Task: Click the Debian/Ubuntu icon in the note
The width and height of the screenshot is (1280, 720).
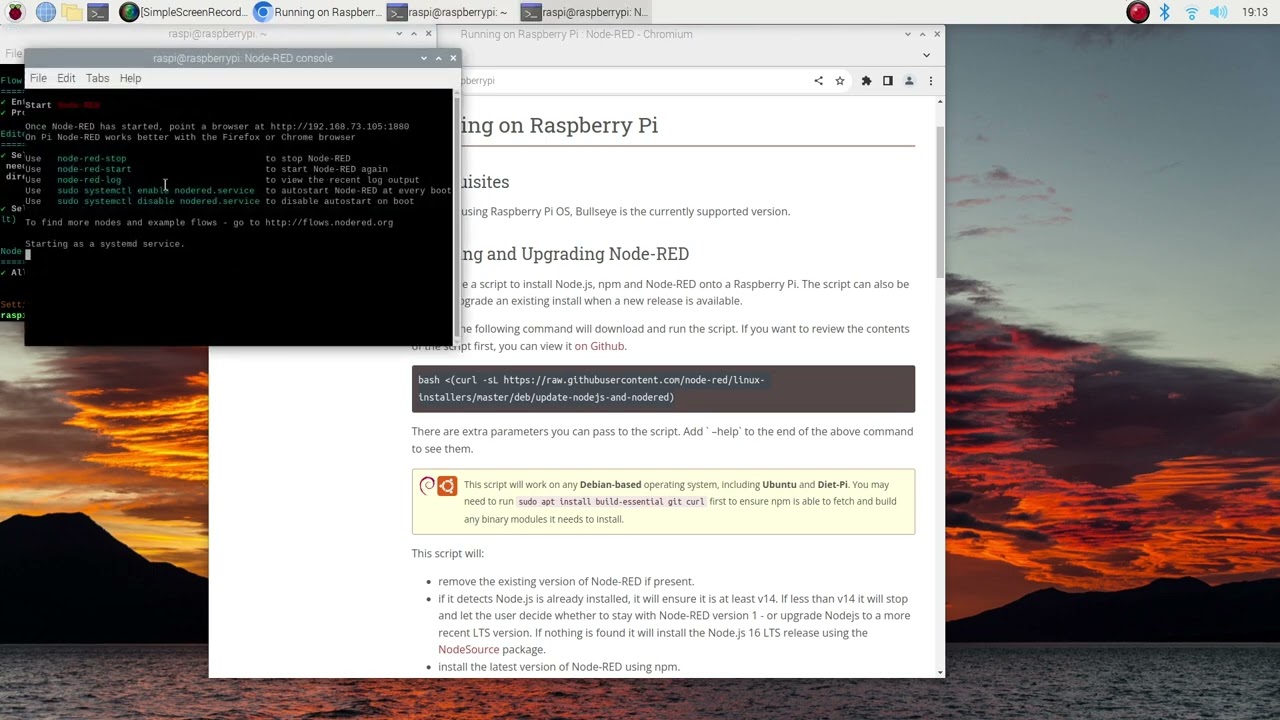Action: 438,486
